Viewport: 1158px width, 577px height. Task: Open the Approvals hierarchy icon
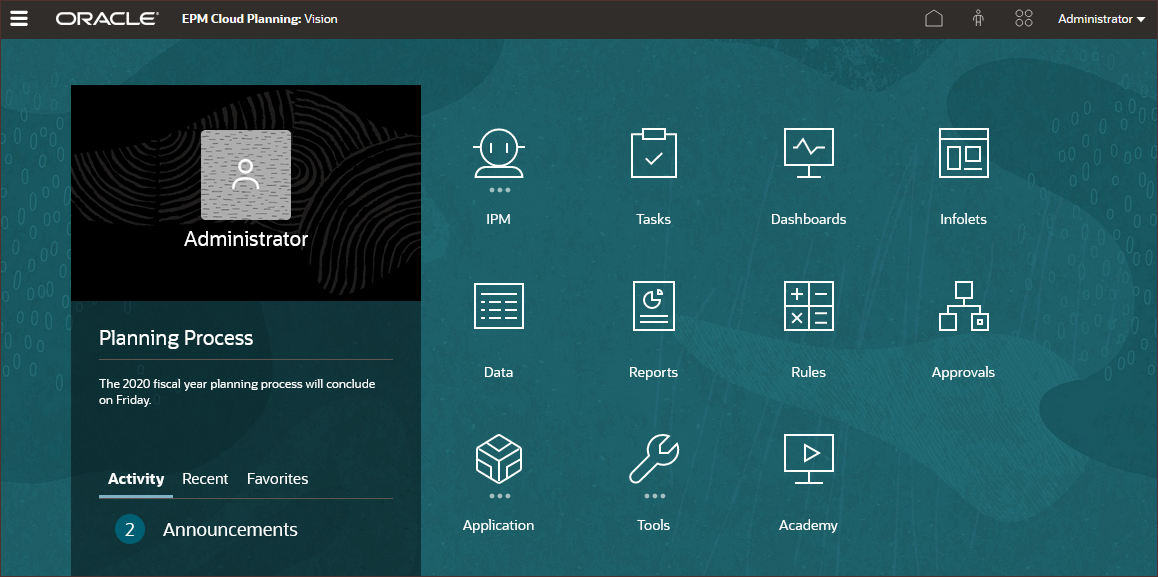coord(964,306)
